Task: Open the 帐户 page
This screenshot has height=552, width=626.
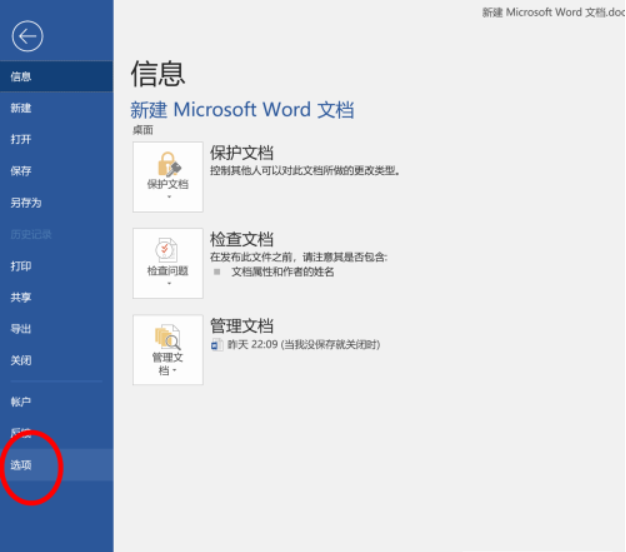Action: (x=56, y=402)
